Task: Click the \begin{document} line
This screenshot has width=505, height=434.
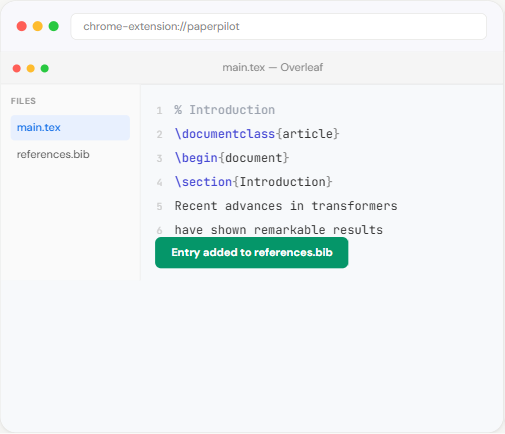Action: 232,158
